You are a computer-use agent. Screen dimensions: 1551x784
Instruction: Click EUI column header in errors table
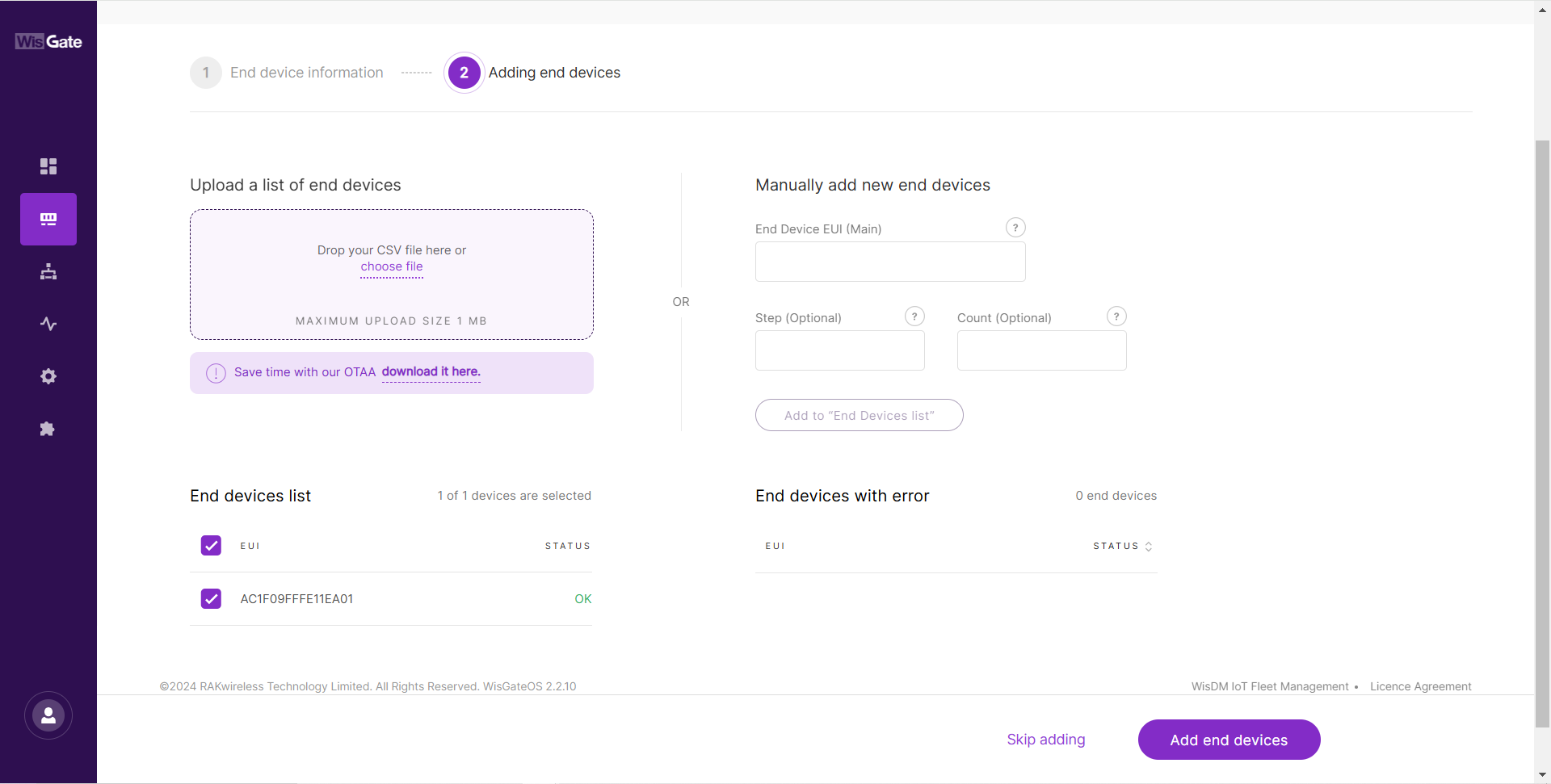[775, 546]
